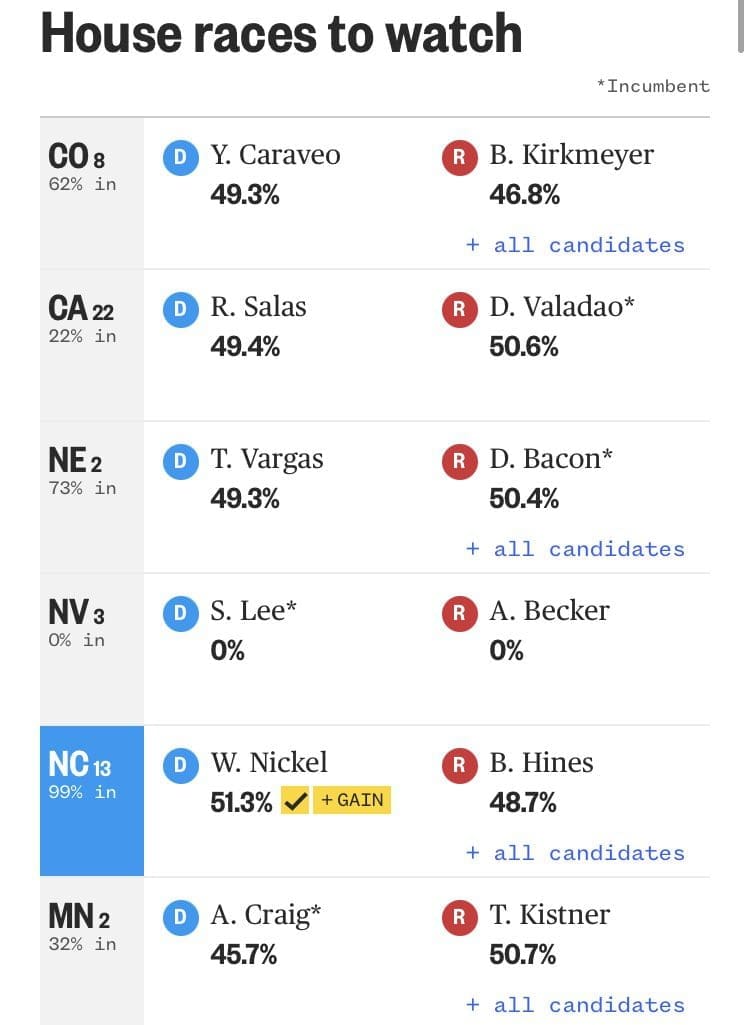The image size is (750, 1025).
Task: Click the red R icon beside D. Valadao
Action: 459,308
